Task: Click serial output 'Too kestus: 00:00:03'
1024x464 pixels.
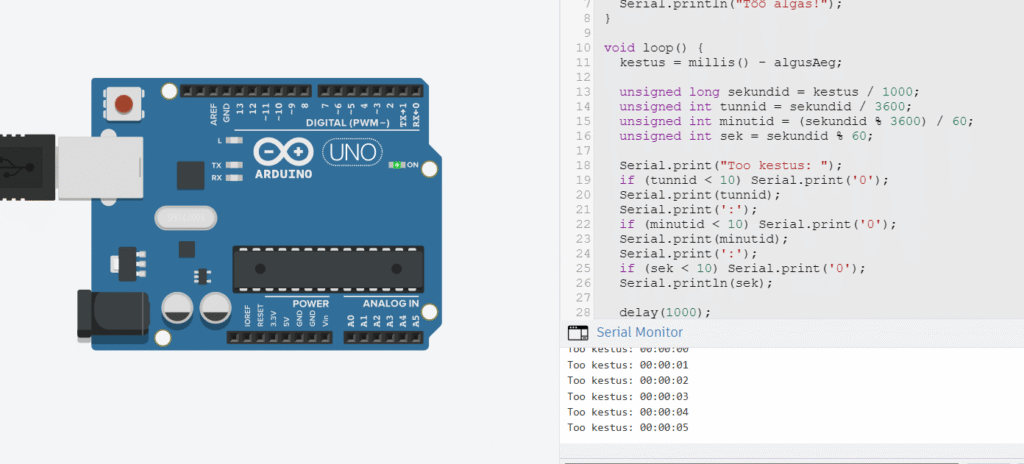Action: pos(628,396)
